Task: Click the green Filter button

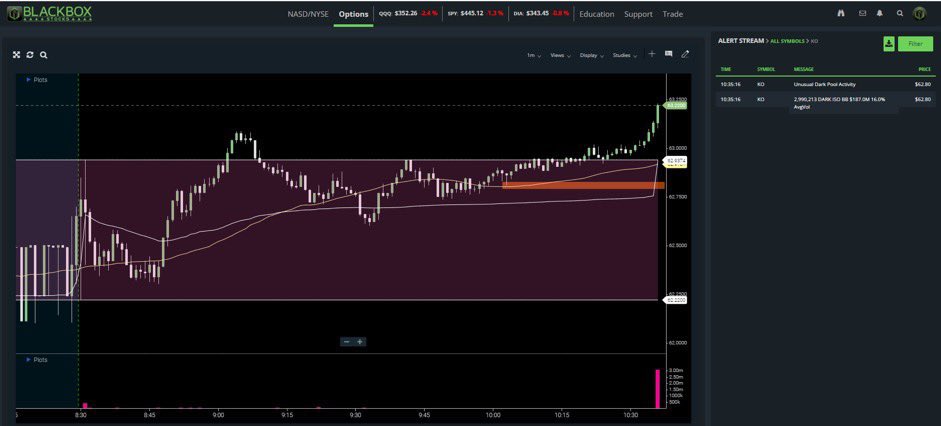Action: [915, 44]
